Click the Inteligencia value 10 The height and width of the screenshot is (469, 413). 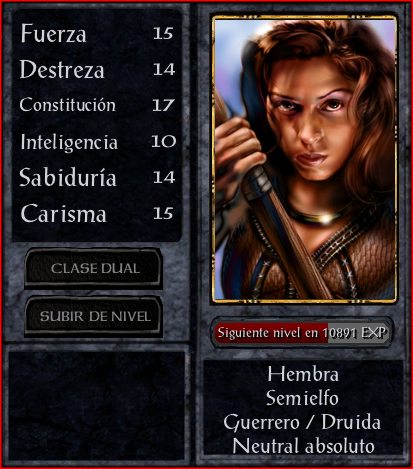click(164, 141)
